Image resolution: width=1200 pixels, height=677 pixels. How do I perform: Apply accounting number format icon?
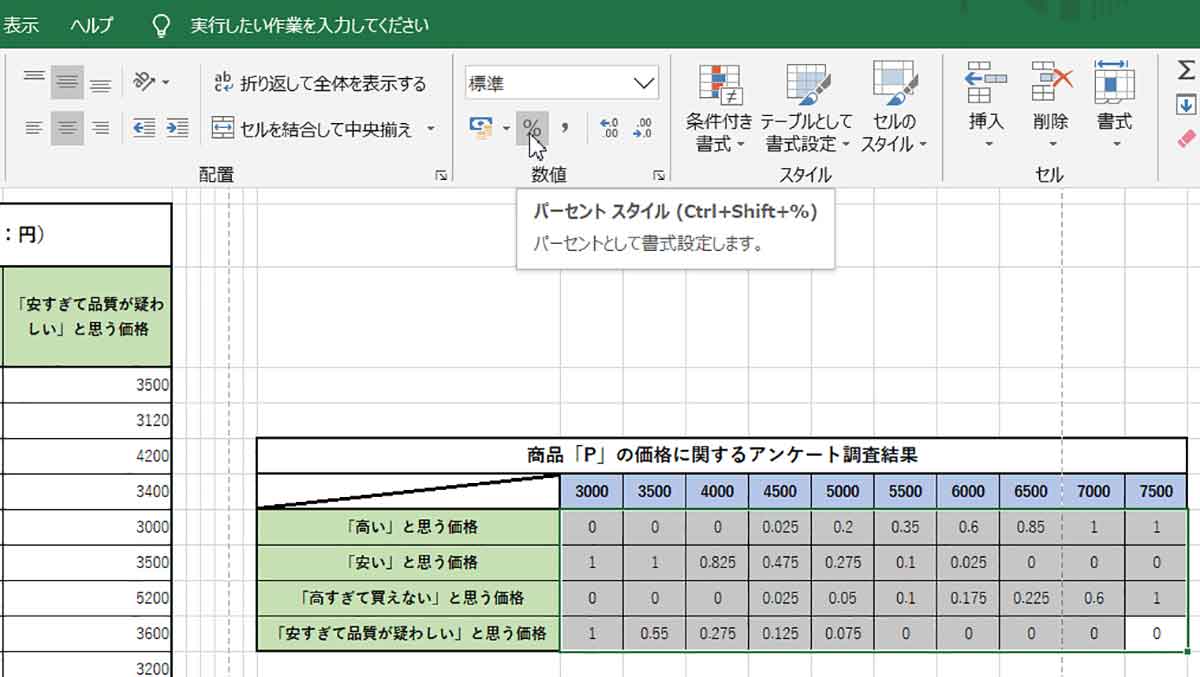(x=481, y=129)
